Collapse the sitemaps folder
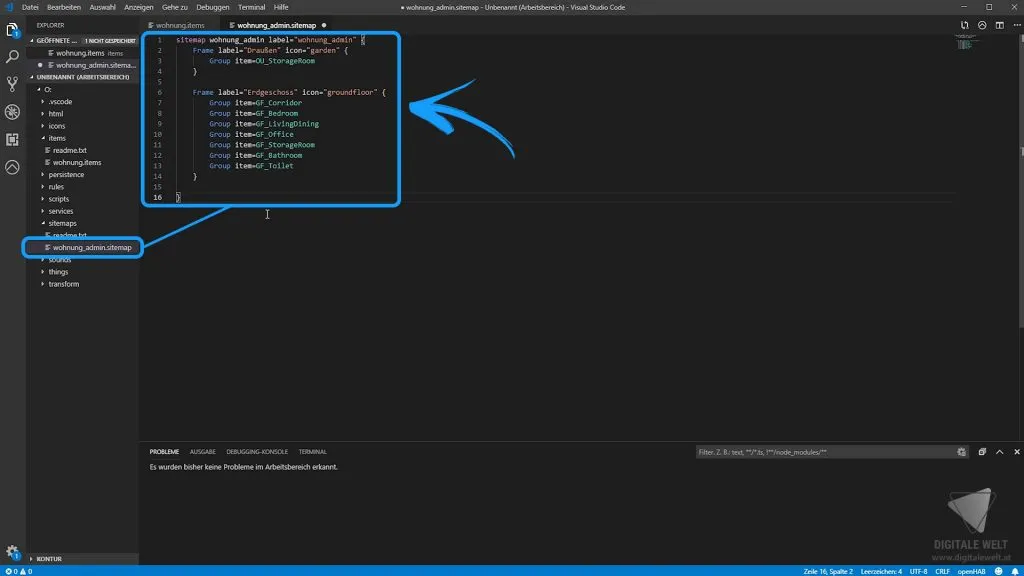This screenshot has height=576, width=1024. (x=62, y=223)
